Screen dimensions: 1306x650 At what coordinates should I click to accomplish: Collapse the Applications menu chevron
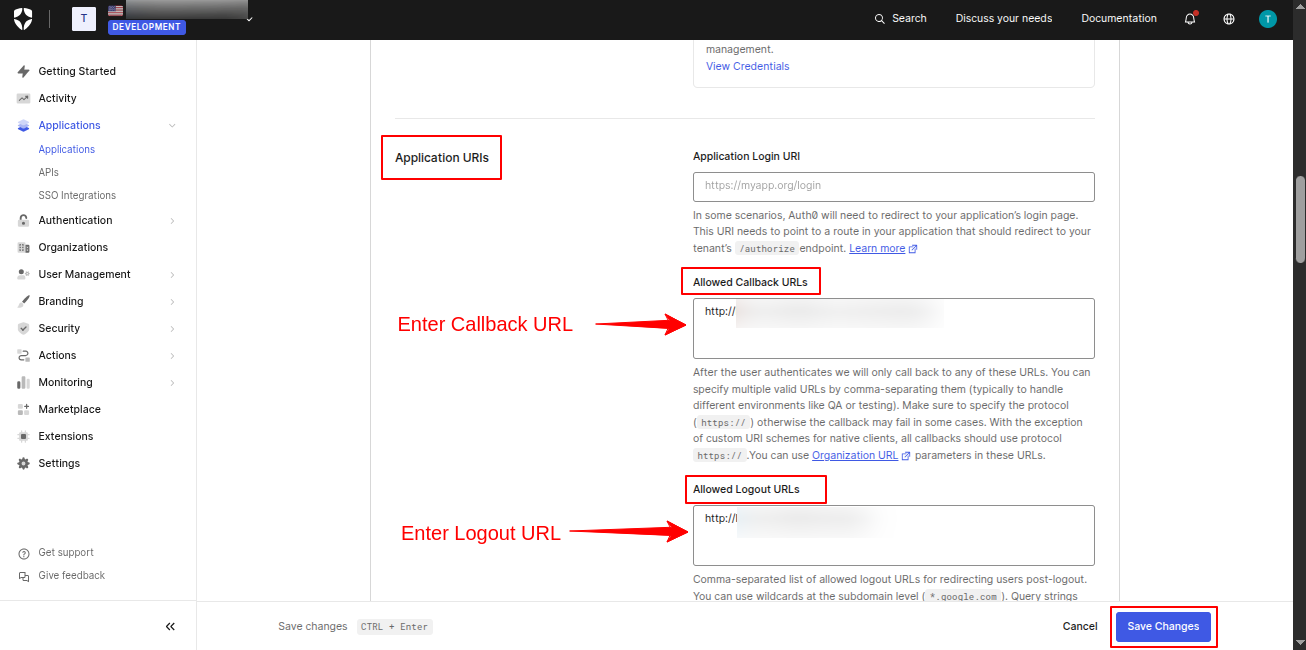pos(172,125)
